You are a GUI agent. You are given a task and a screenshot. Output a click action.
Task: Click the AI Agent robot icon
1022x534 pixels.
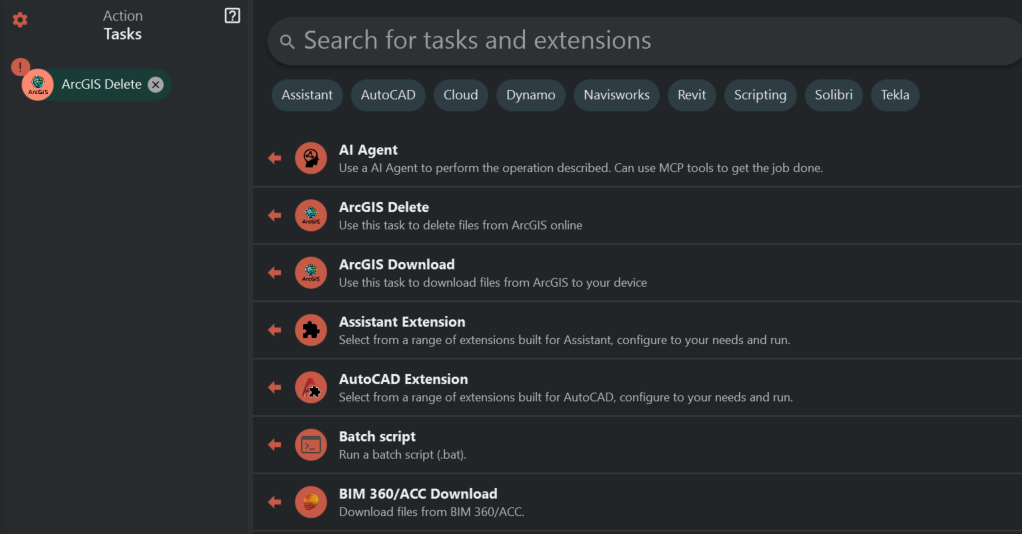[311, 158]
